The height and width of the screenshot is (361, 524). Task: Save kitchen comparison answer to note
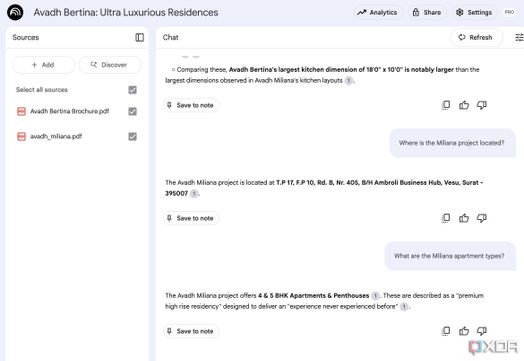(x=191, y=105)
